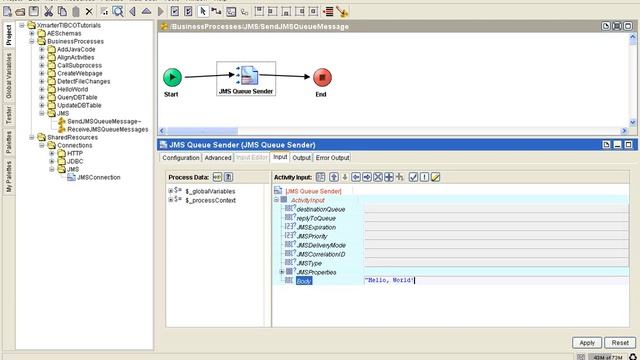Select the green Start node on canvas

pyautogui.click(x=172, y=77)
